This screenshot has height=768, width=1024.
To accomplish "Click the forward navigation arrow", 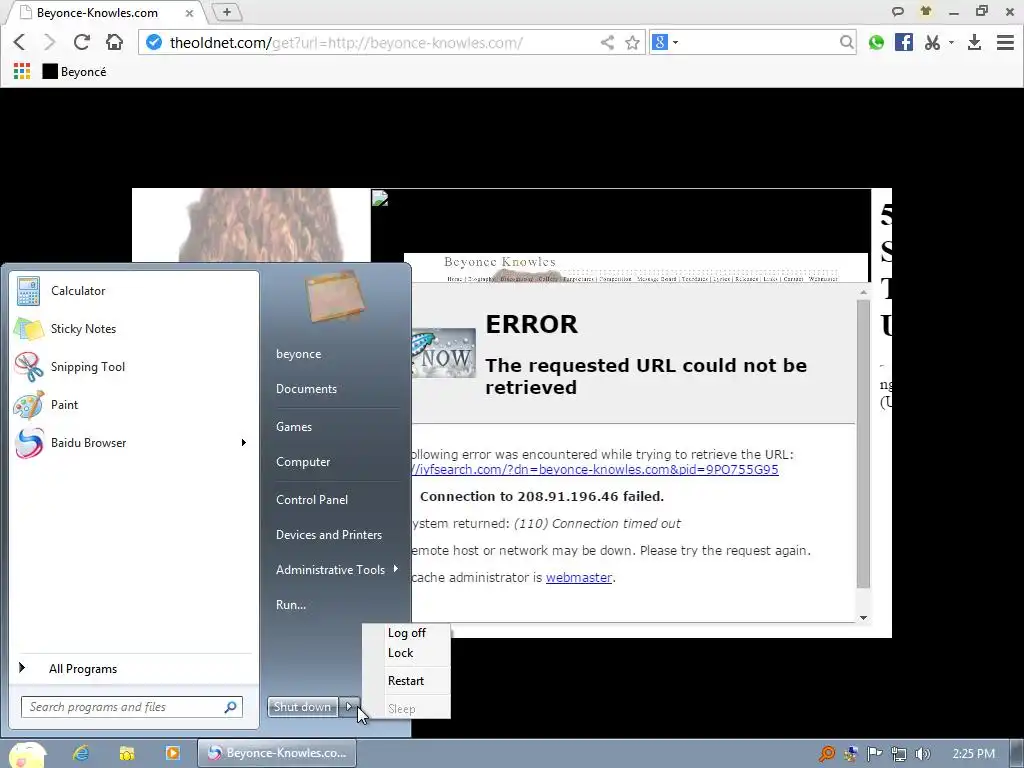I will coord(50,42).
